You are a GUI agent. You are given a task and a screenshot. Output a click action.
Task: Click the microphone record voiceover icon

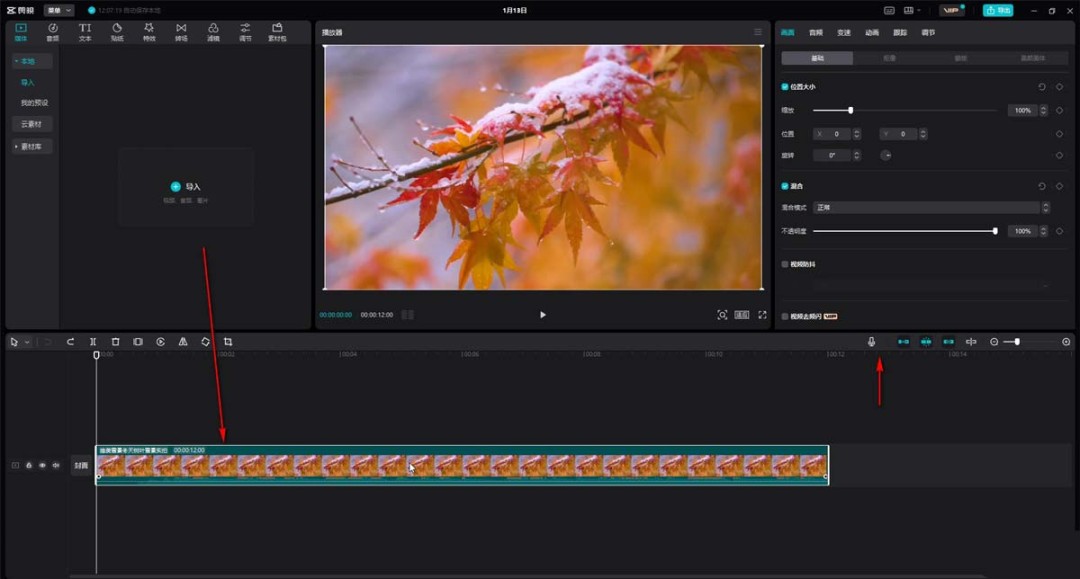pyautogui.click(x=871, y=342)
